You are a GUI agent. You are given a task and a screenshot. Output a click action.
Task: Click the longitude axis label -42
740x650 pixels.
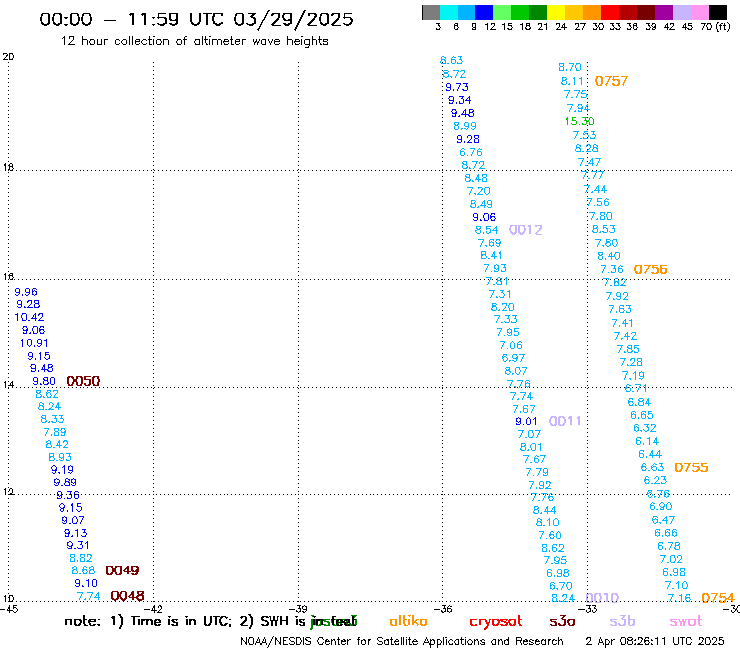coord(153,609)
